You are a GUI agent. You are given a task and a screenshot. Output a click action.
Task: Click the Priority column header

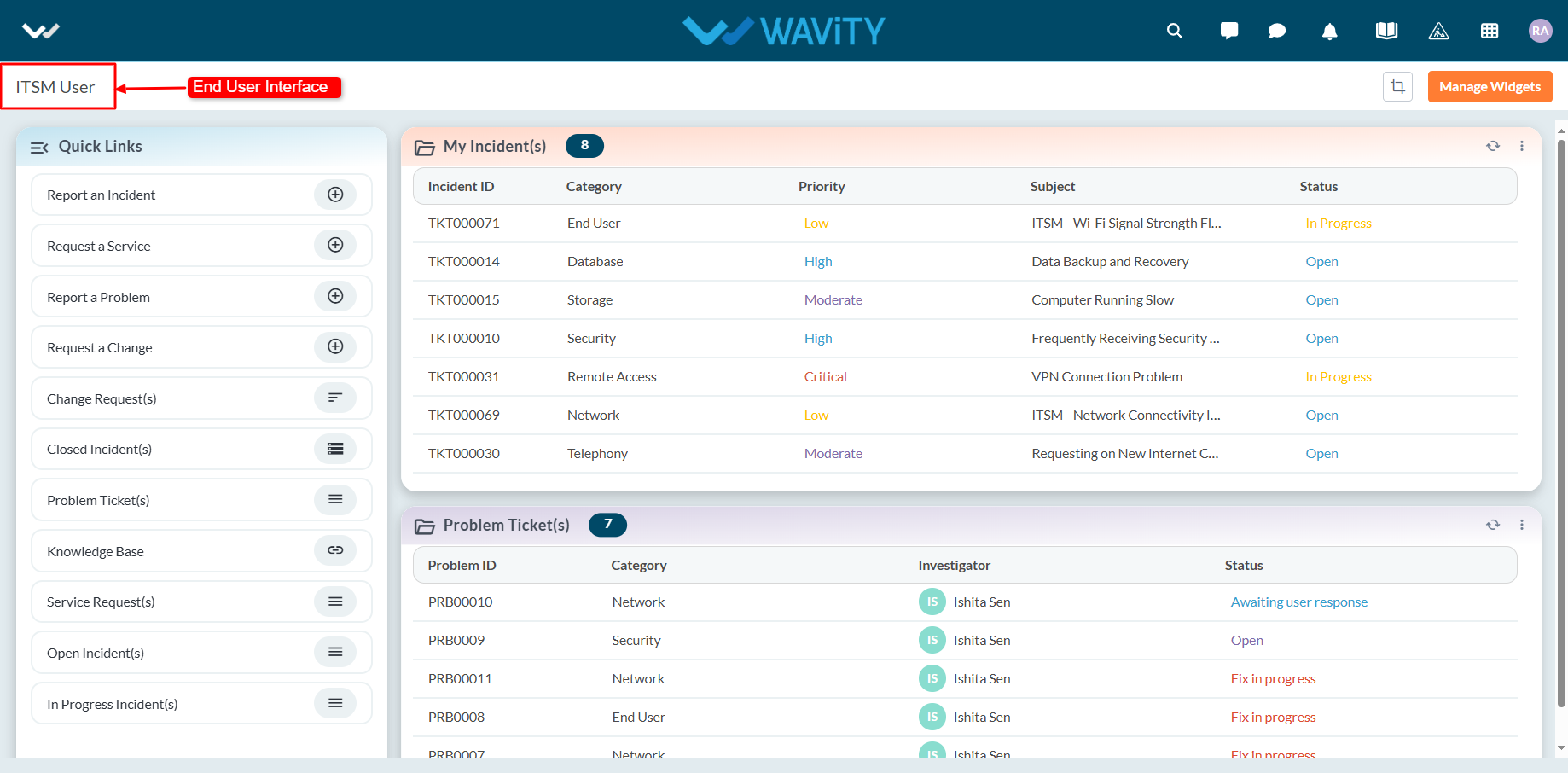pyautogui.click(x=822, y=186)
